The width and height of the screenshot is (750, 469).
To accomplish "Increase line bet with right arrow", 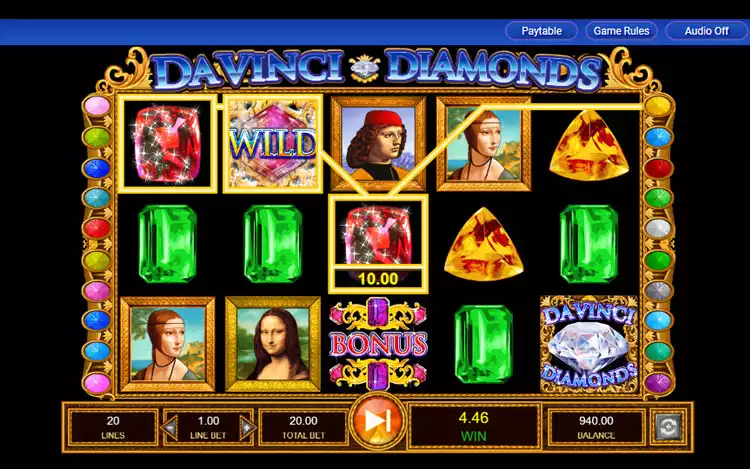I will pyautogui.click(x=247, y=427).
